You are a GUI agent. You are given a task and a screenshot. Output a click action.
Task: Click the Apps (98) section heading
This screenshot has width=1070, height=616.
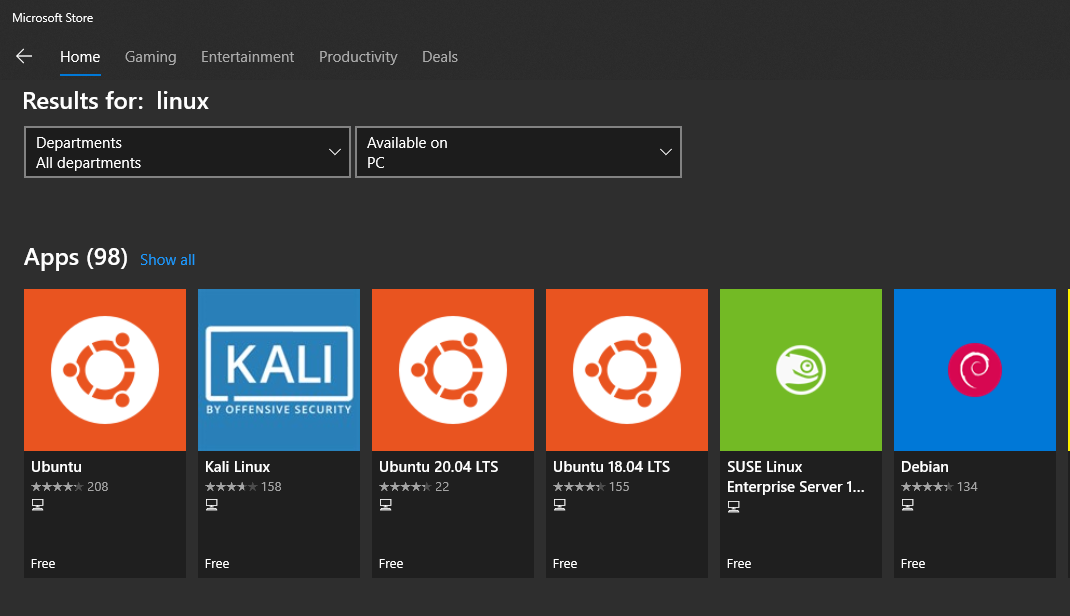[76, 258]
